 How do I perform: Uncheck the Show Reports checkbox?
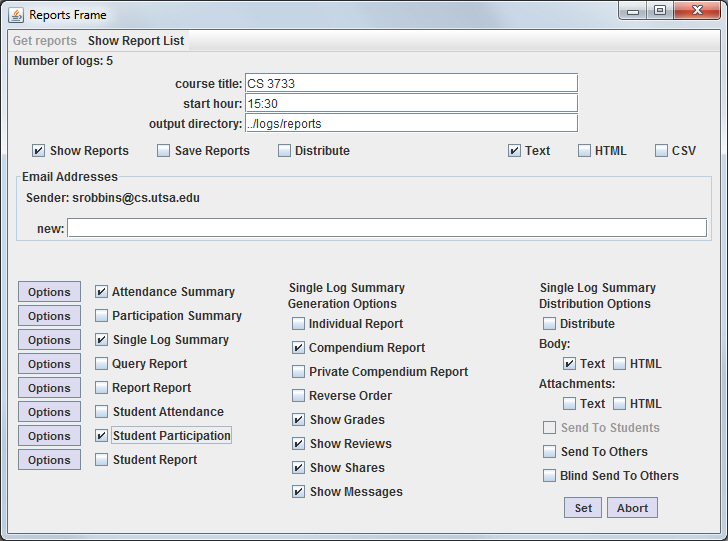tap(39, 151)
